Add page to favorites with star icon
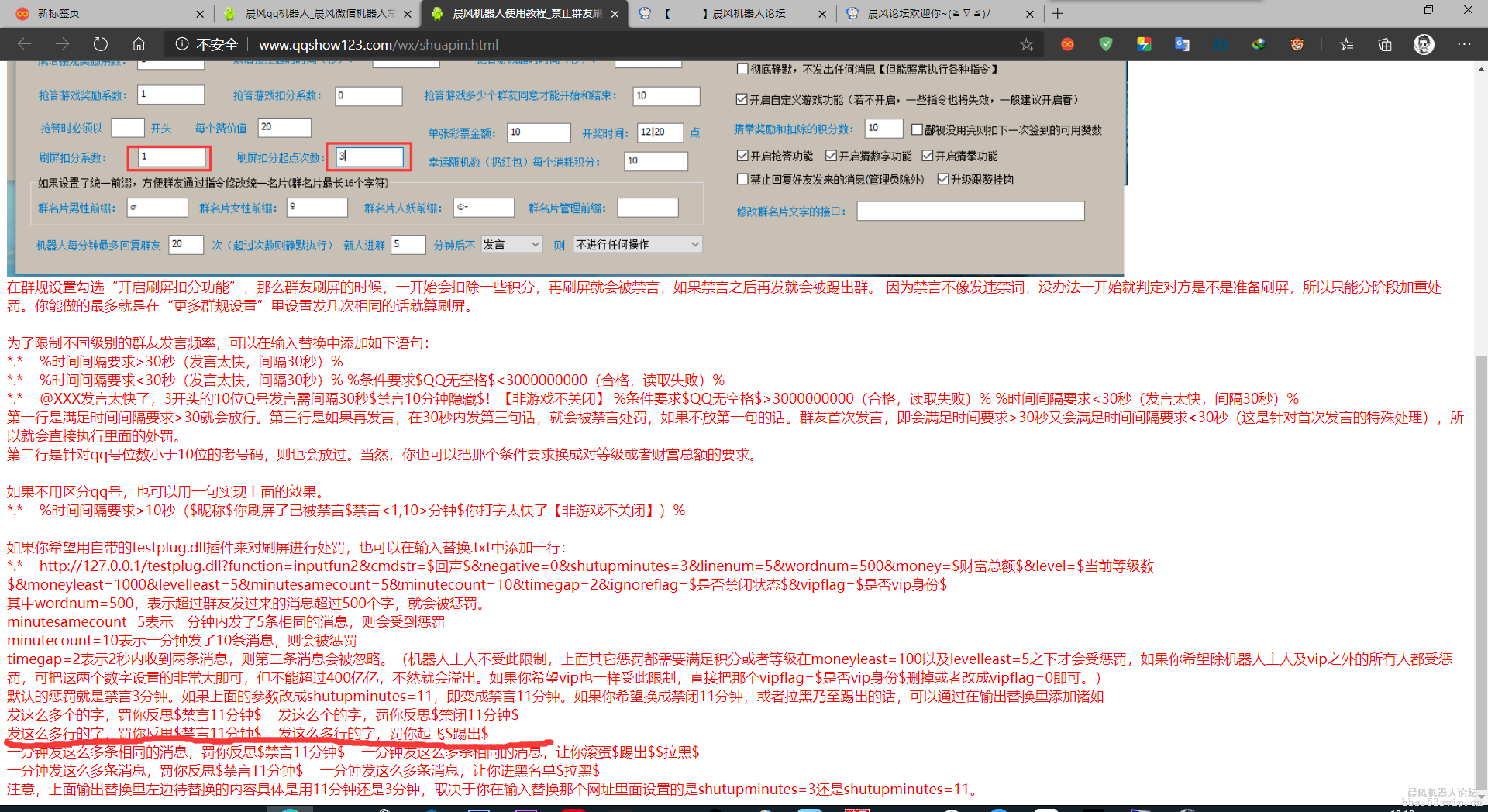 point(1026,45)
